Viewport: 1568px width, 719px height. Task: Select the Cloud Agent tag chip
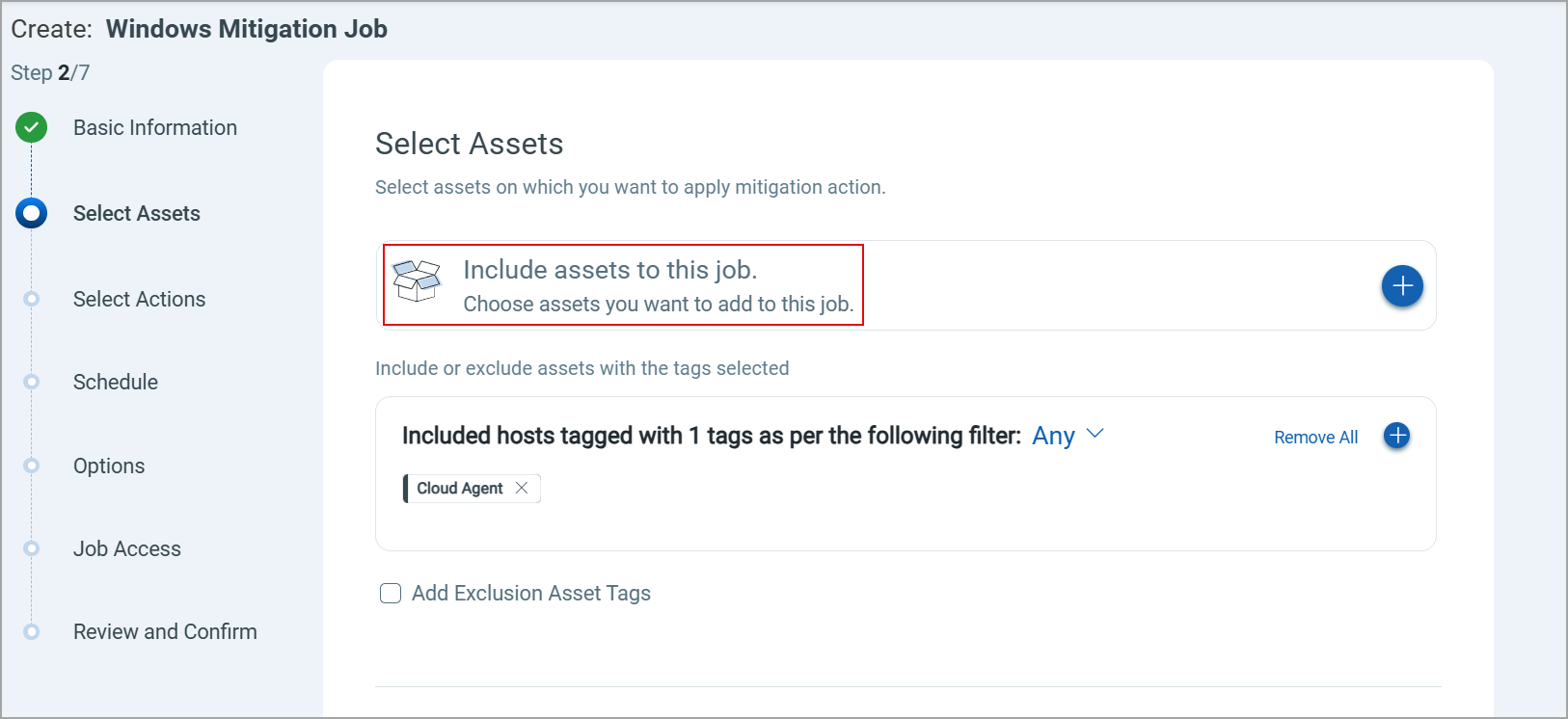pyautogui.click(x=459, y=489)
